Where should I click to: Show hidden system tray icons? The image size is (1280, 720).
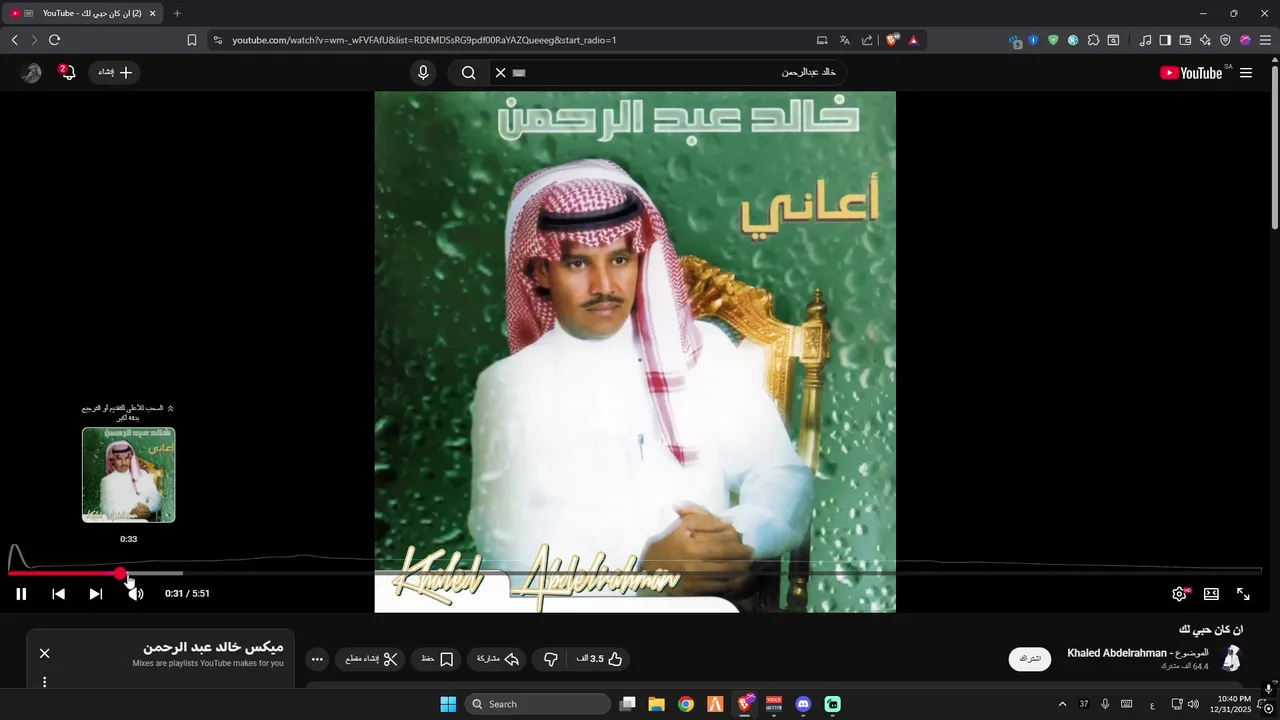tap(1062, 704)
